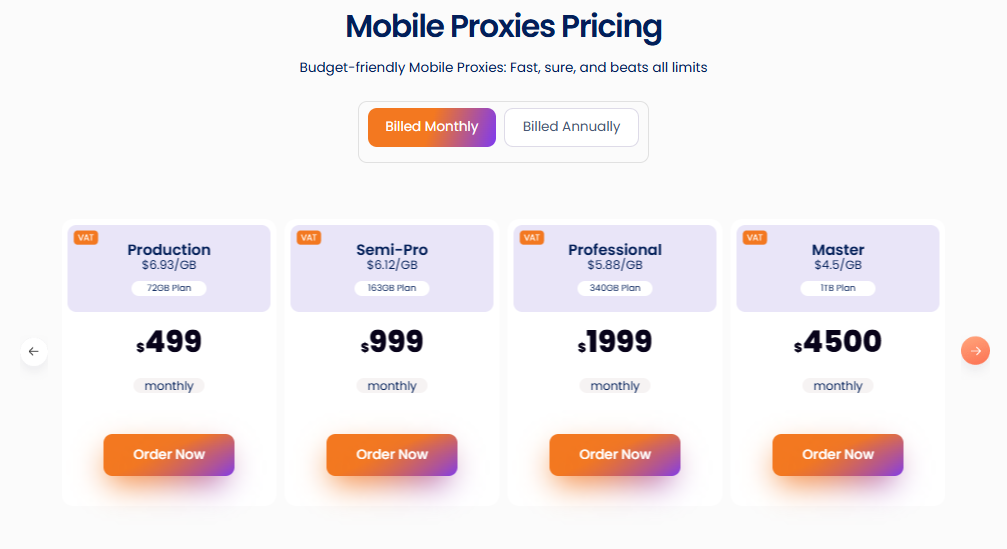The height and width of the screenshot is (549, 1007).
Task: Click monthly label under $999 price
Action: click(x=392, y=386)
